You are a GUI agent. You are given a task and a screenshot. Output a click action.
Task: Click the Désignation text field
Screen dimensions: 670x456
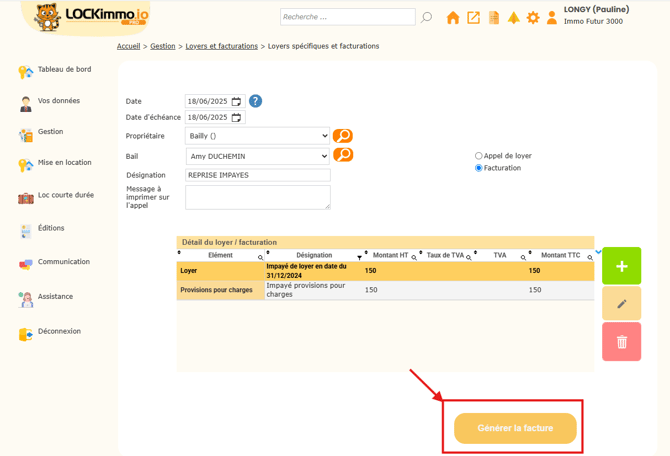[x=258, y=175]
